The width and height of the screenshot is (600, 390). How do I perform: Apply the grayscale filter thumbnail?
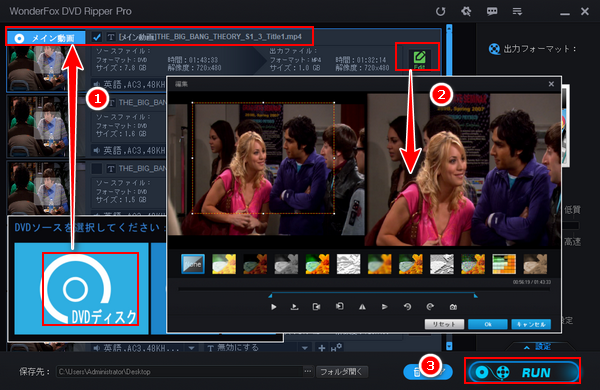click(x=286, y=264)
